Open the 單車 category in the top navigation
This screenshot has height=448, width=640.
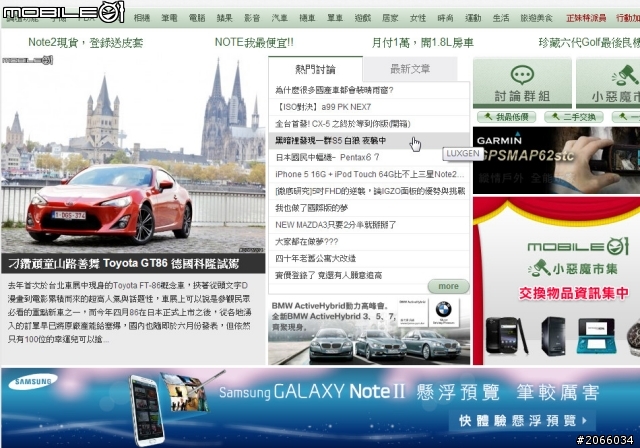pyautogui.click(x=335, y=18)
